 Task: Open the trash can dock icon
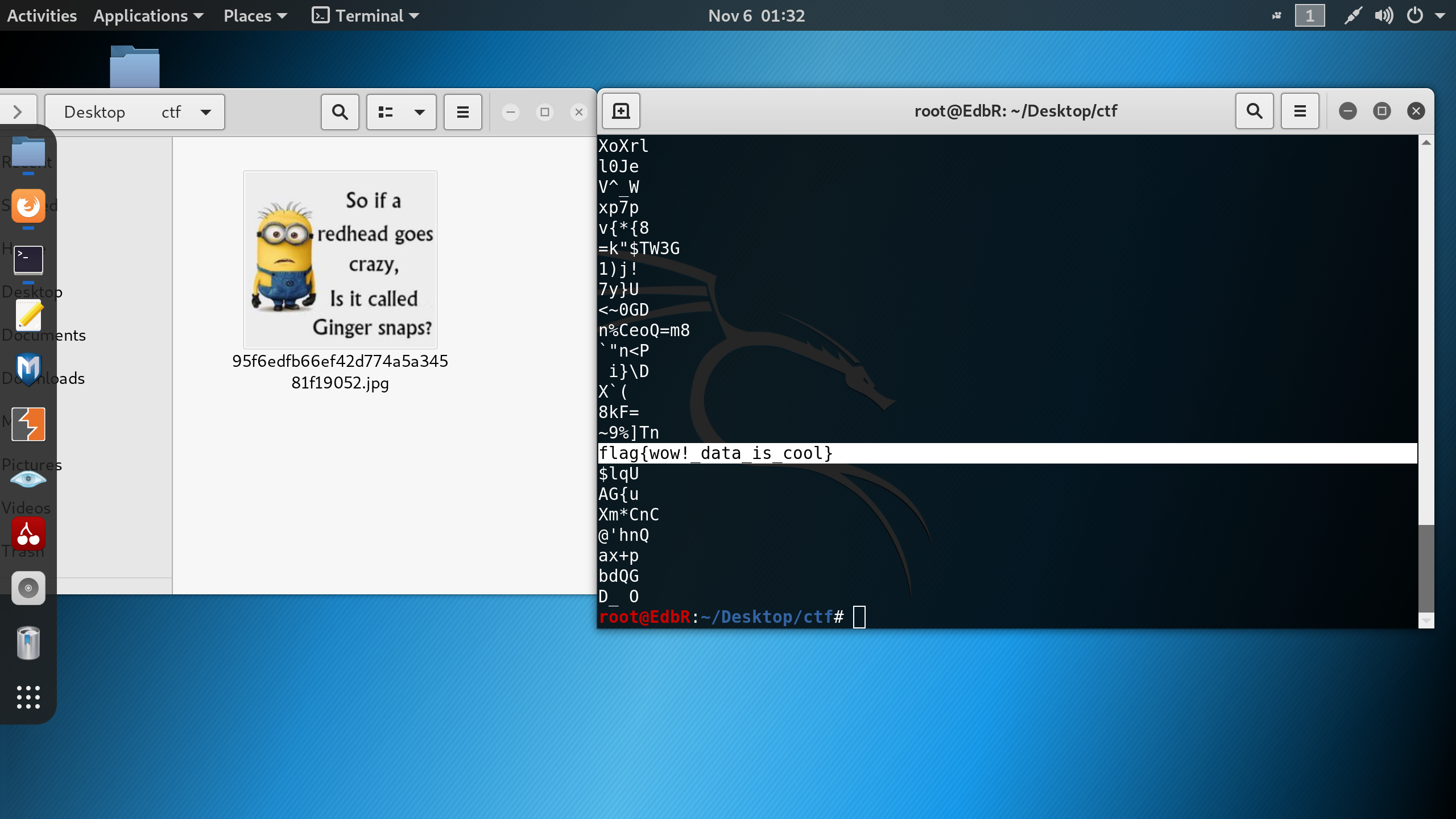pos(28,643)
